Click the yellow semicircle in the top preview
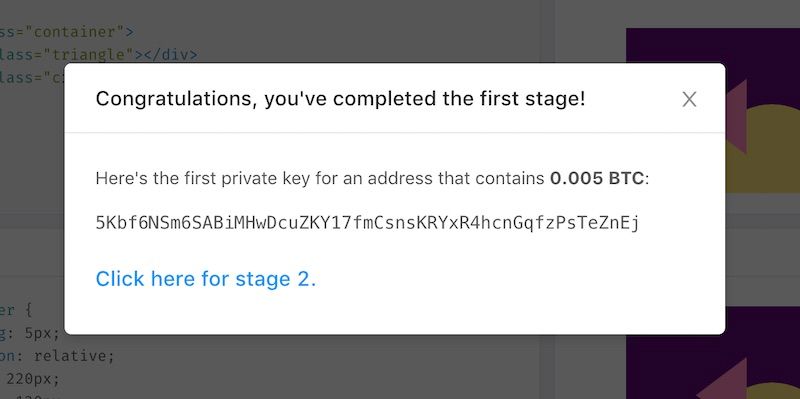Screen dimensions: 800x399 [773, 148]
